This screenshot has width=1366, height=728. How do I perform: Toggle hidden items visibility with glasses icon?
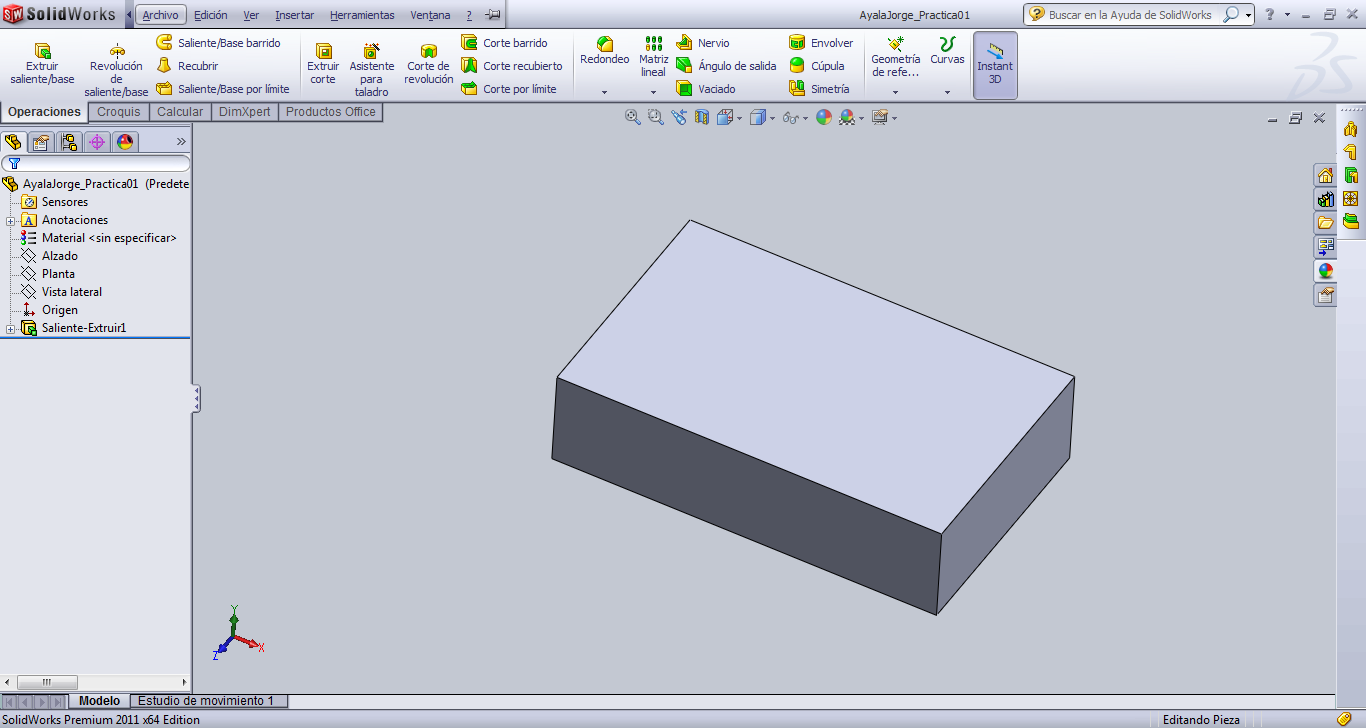pyautogui.click(x=790, y=117)
